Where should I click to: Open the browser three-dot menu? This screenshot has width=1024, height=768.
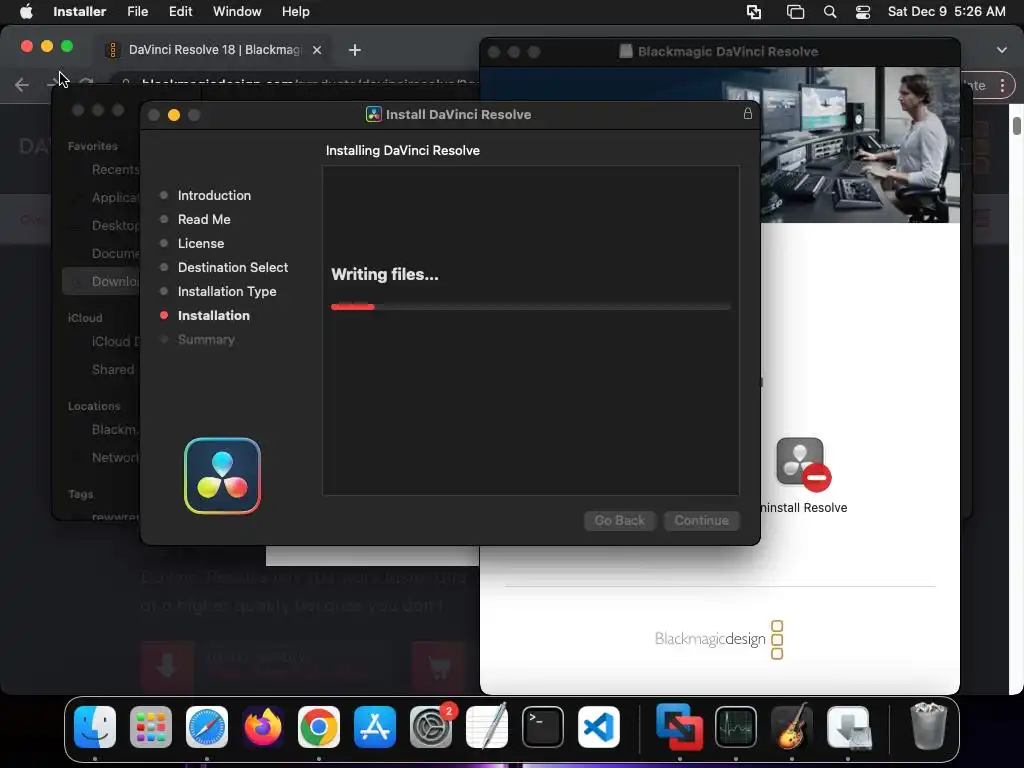pyautogui.click(x=1002, y=85)
